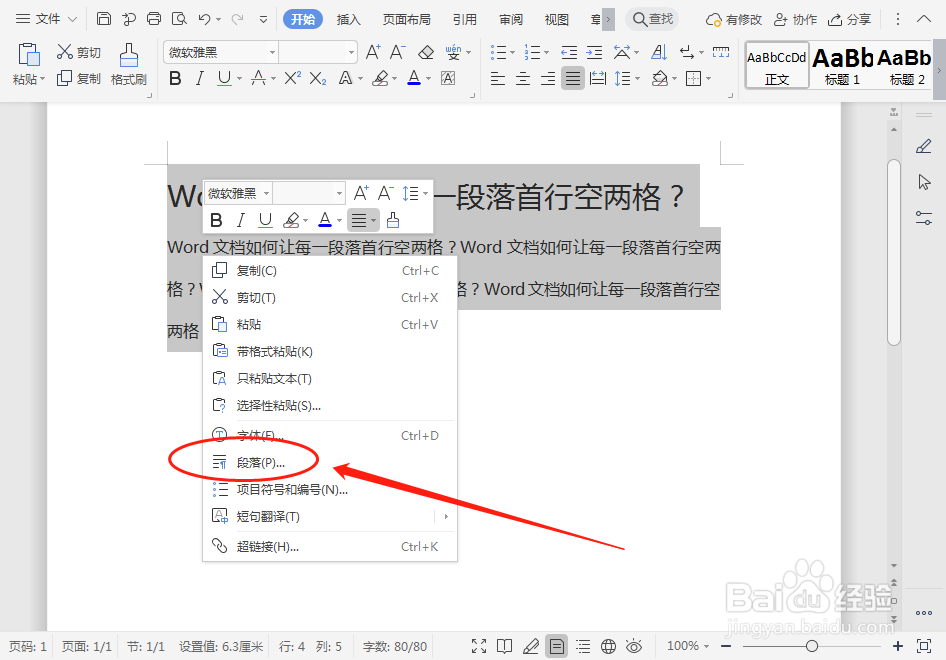Click the Undo arrow icon

click(x=205, y=19)
